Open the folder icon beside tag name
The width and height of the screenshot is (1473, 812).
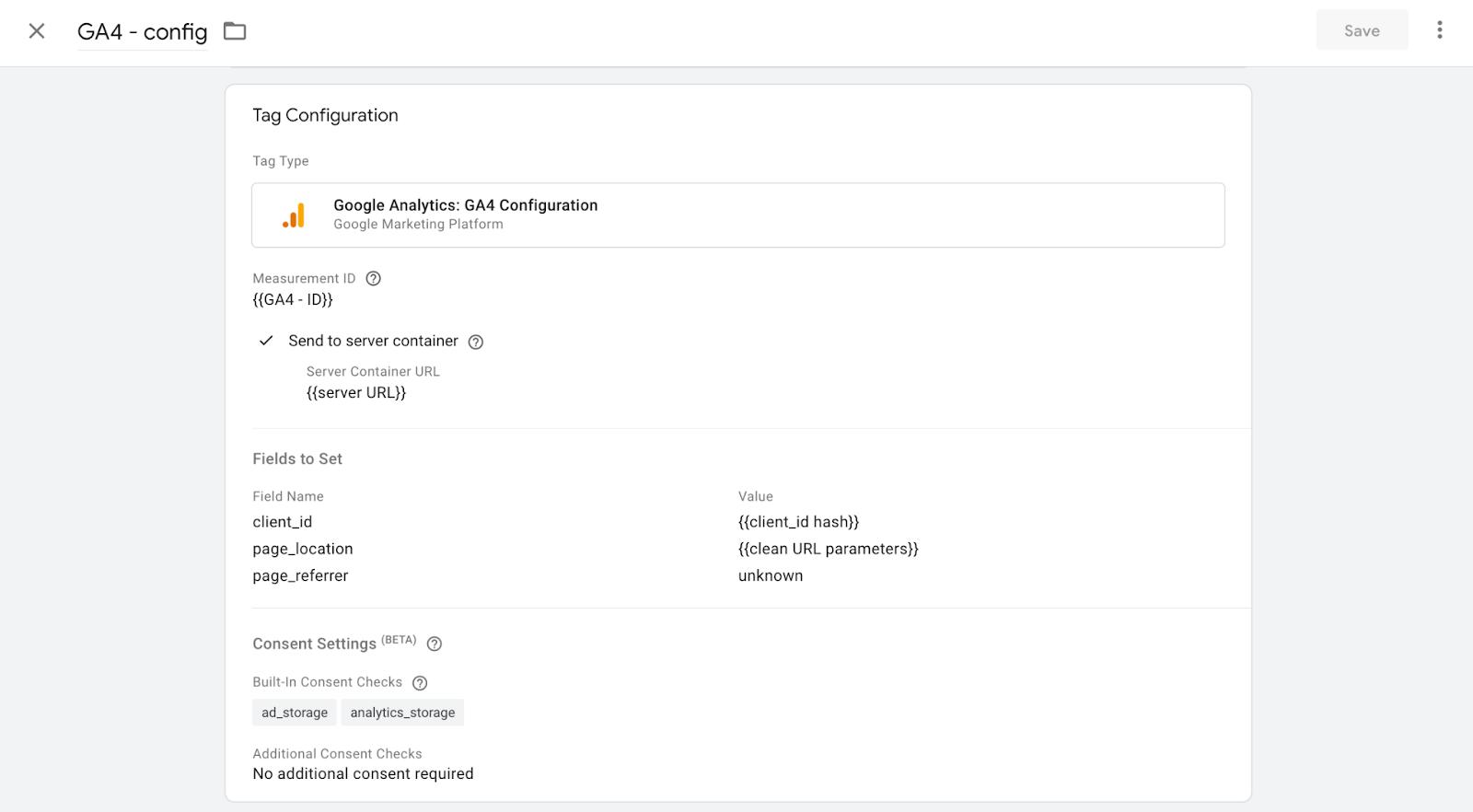tap(235, 31)
